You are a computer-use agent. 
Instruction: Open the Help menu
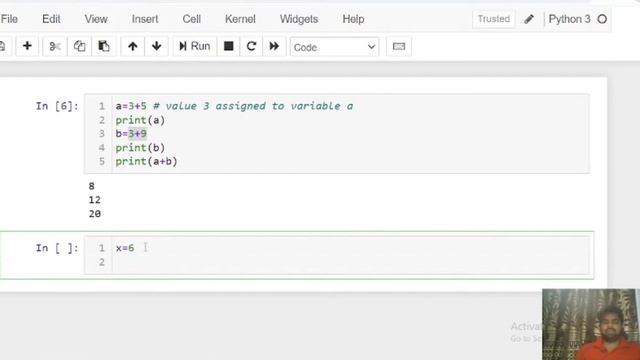coord(353,19)
